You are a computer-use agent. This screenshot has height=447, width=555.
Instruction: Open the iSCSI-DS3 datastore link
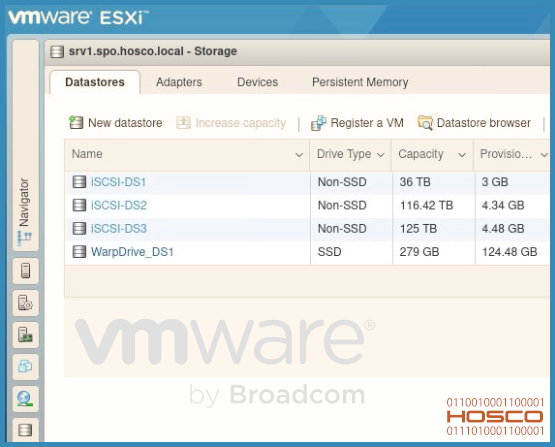coord(119,229)
